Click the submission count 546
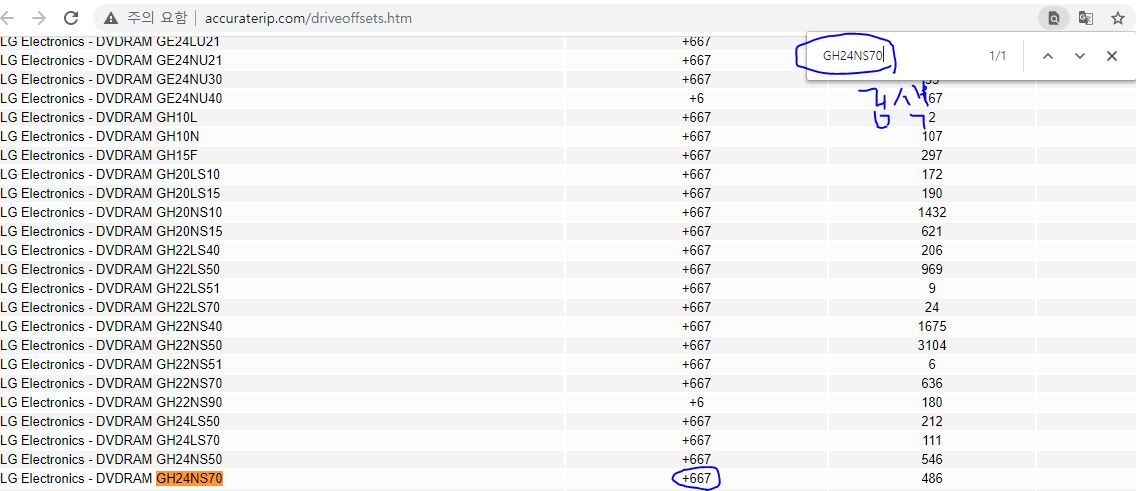 tap(932, 459)
